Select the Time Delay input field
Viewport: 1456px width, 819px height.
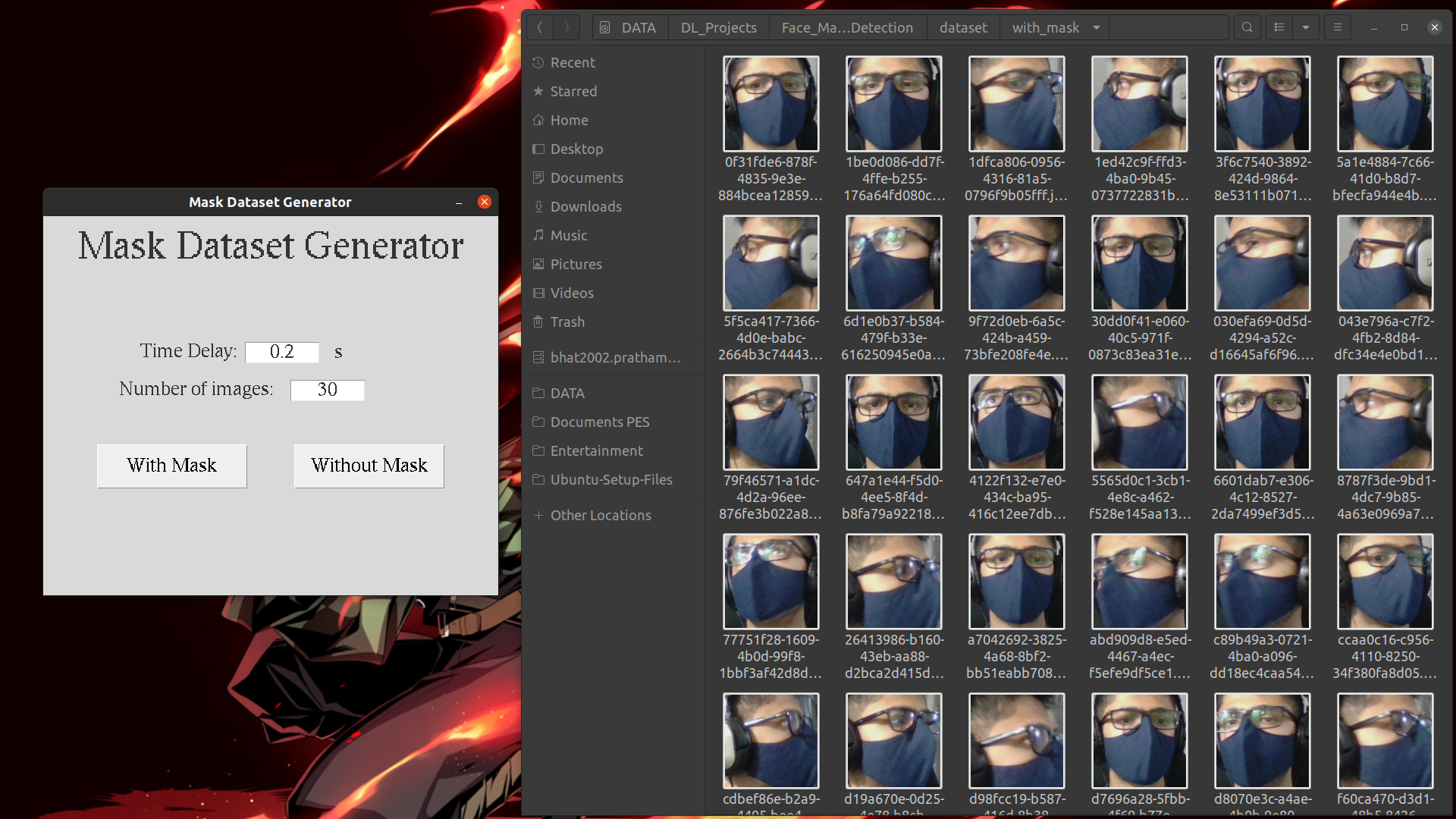283,351
